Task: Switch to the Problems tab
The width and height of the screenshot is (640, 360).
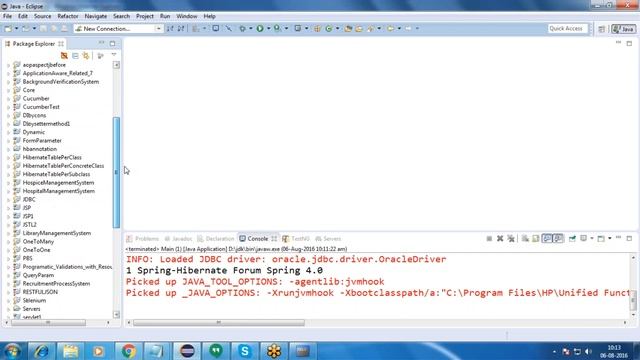Action: pyautogui.click(x=142, y=239)
